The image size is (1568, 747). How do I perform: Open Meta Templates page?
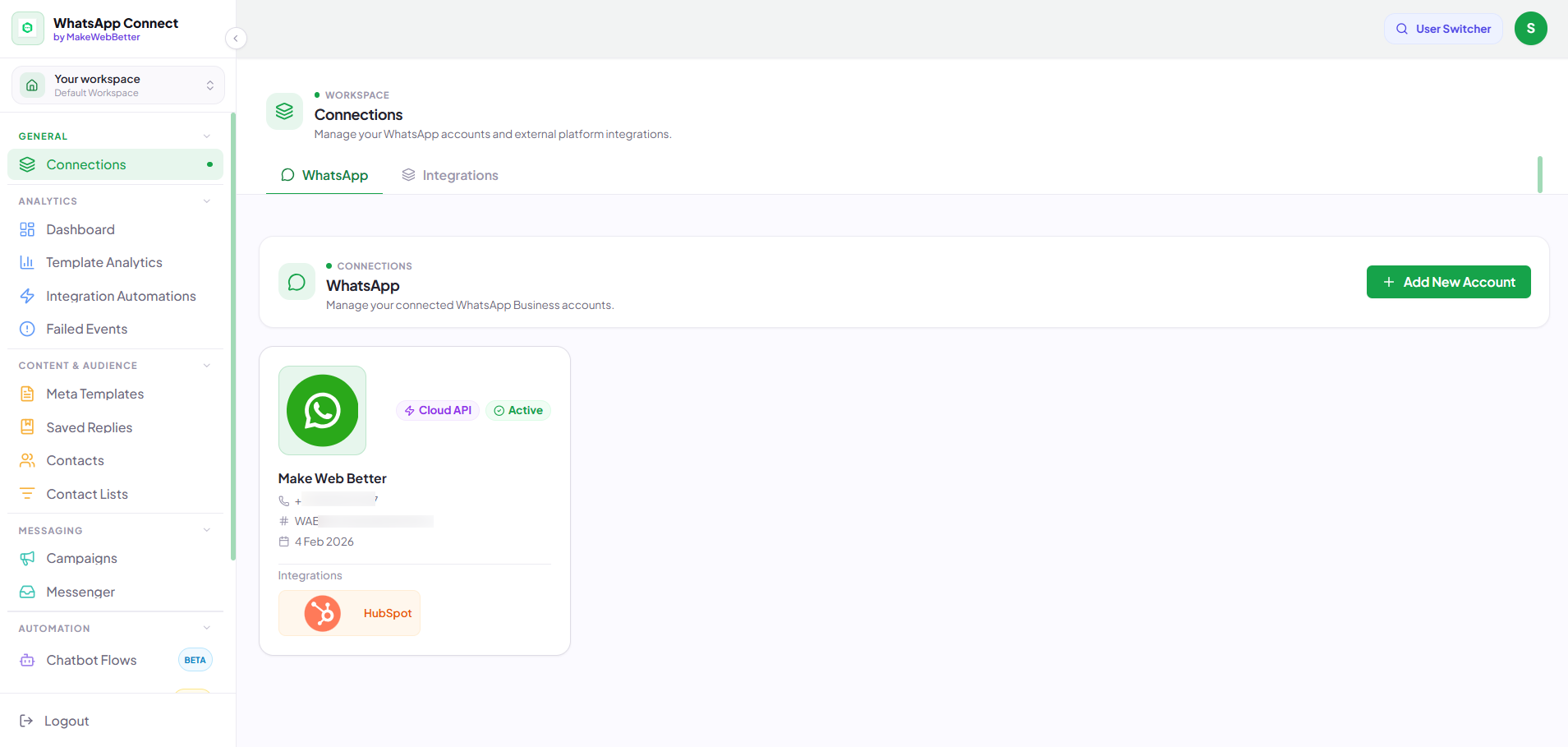115,394
